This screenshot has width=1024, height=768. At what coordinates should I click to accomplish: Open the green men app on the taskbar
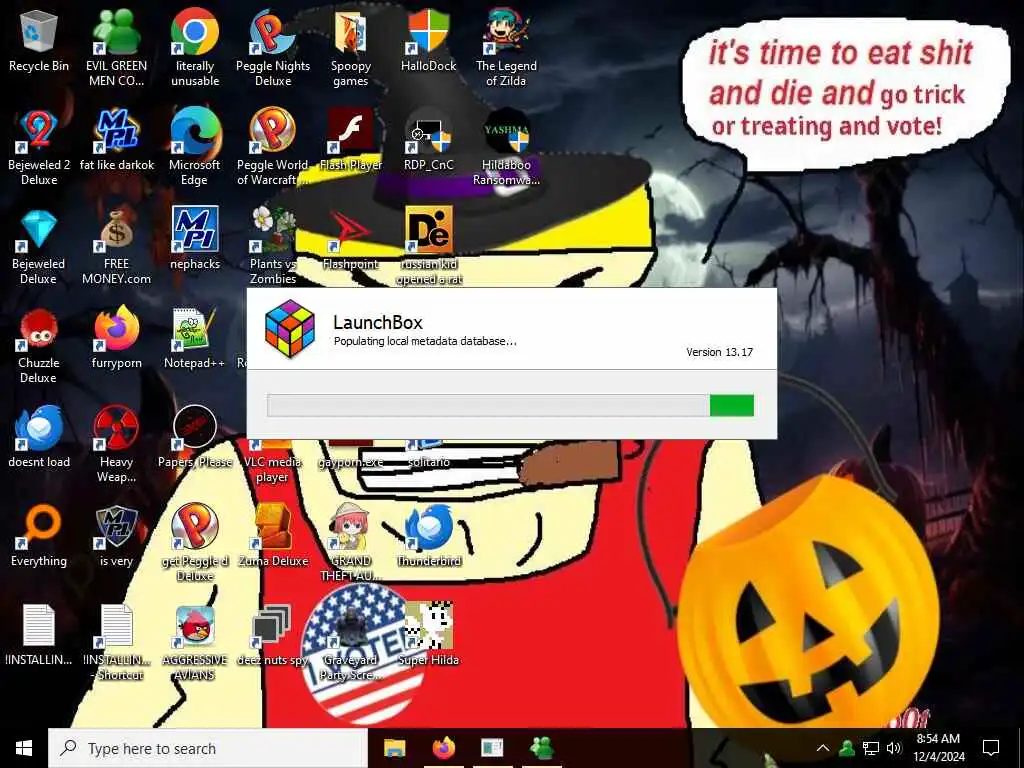[541, 748]
